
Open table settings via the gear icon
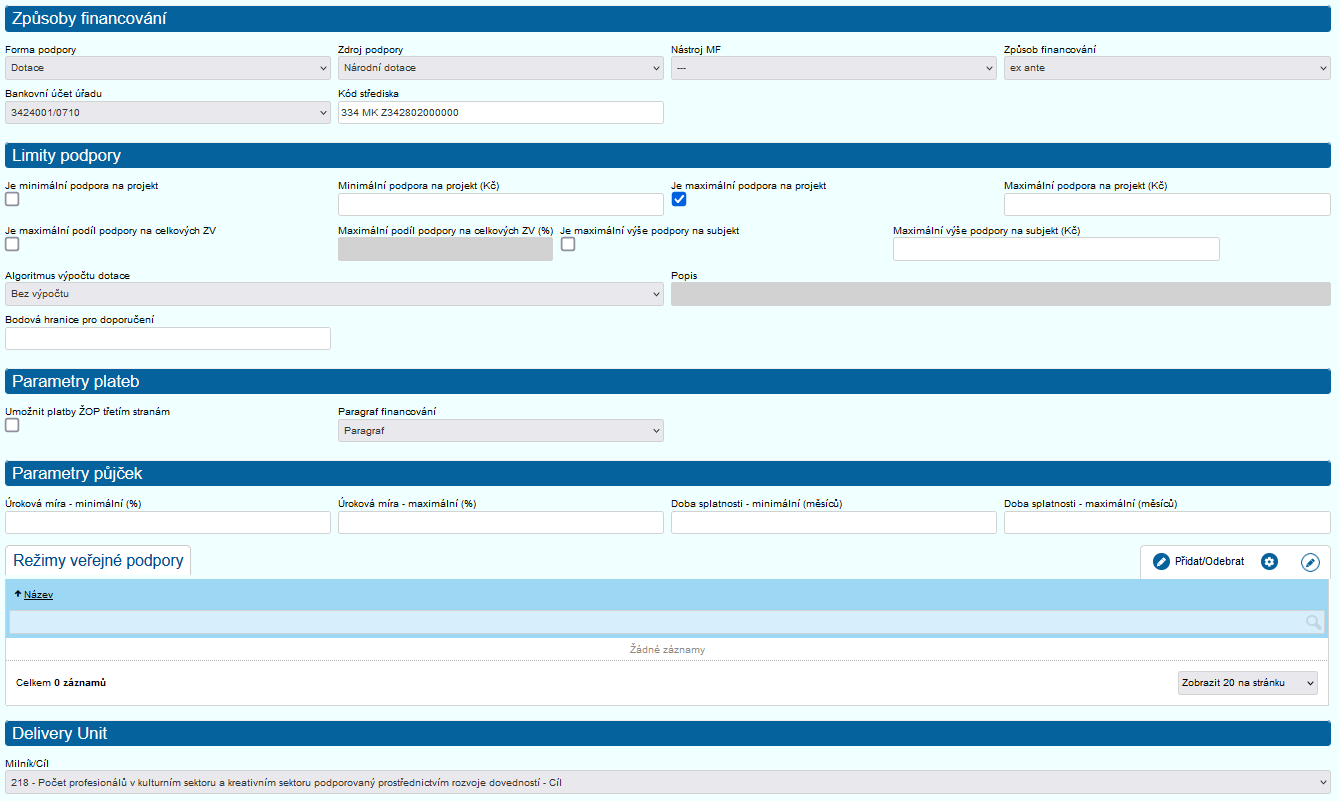(x=1269, y=562)
